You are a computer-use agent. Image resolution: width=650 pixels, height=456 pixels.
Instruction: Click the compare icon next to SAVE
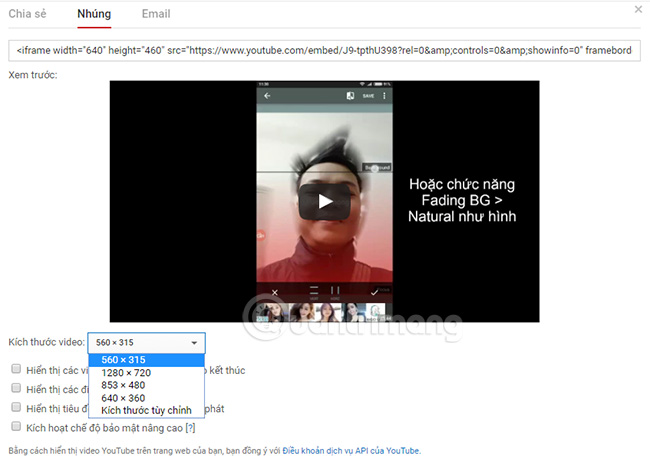click(x=350, y=96)
